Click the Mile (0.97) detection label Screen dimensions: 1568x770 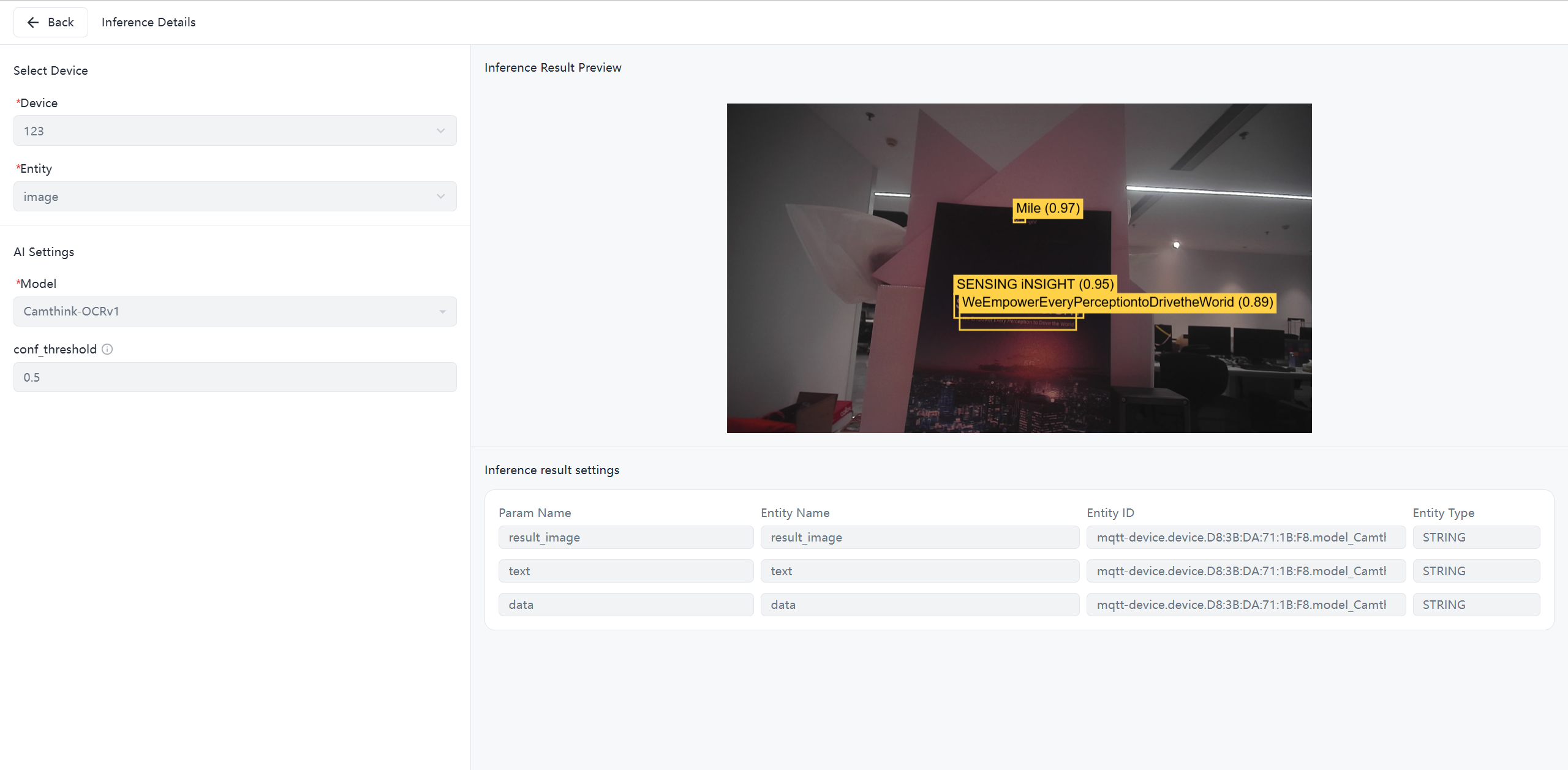point(1047,208)
